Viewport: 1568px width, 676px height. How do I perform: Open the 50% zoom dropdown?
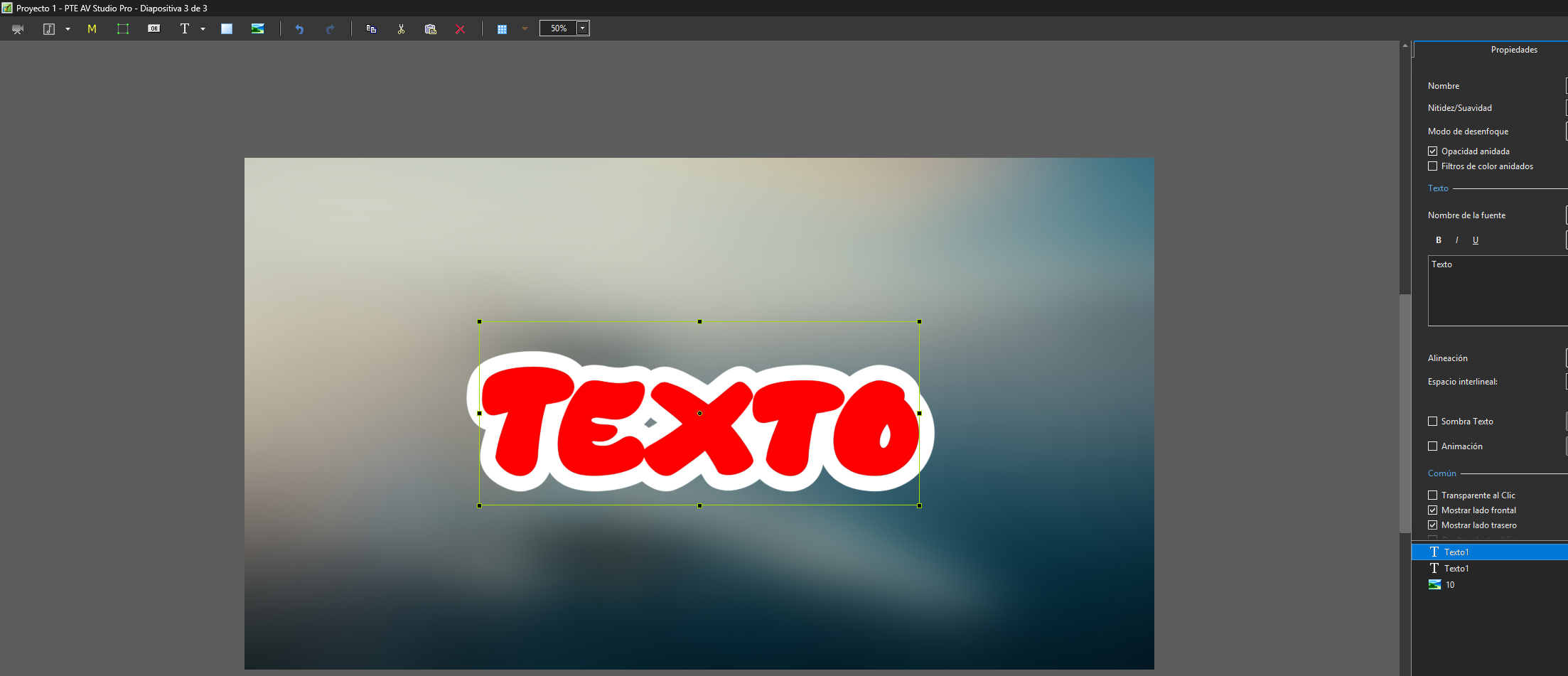click(582, 28)
